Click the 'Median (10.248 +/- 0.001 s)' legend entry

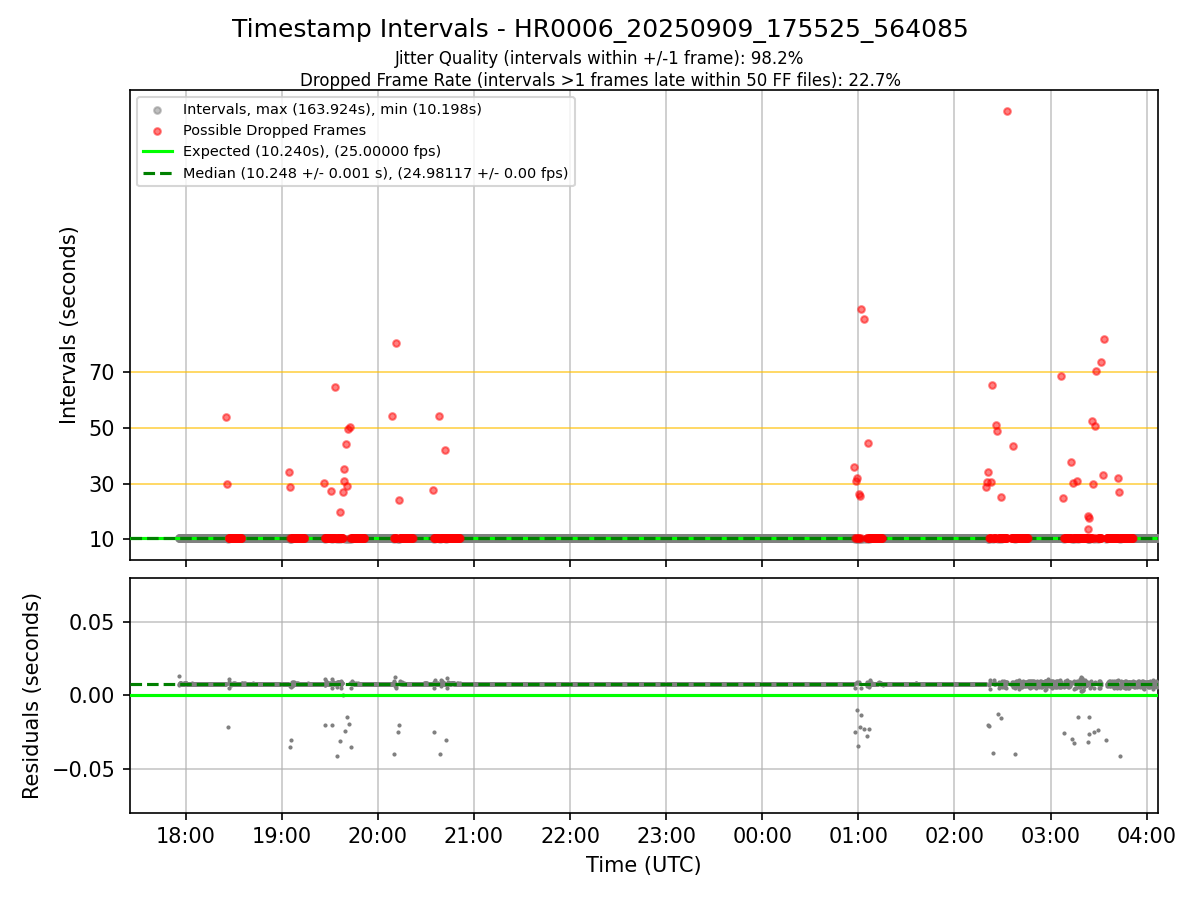(375, 173)
